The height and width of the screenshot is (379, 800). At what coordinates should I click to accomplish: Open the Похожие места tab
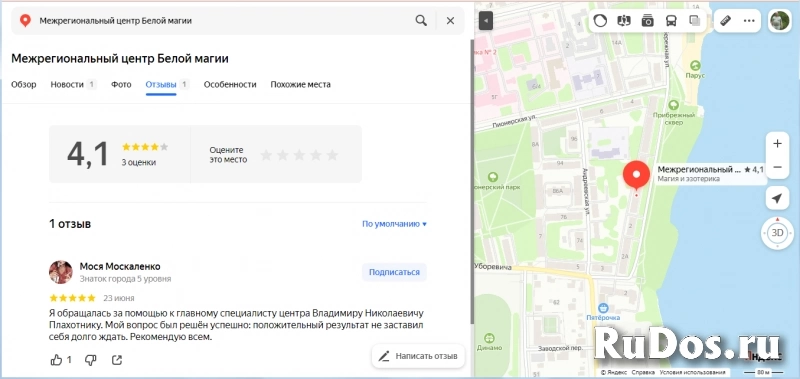(301, 85)
